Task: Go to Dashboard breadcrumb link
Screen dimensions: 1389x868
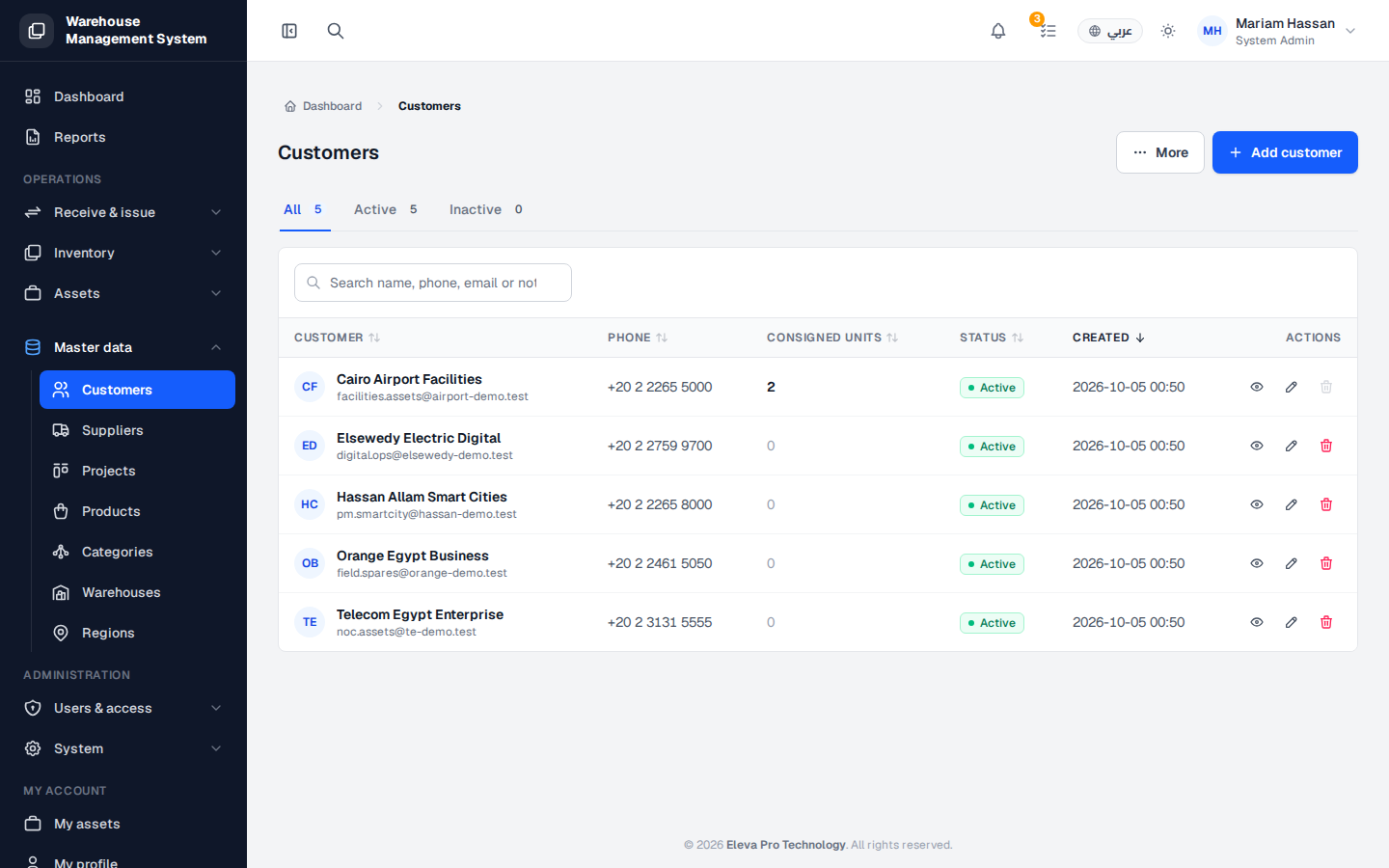Action: coord(323,106)
